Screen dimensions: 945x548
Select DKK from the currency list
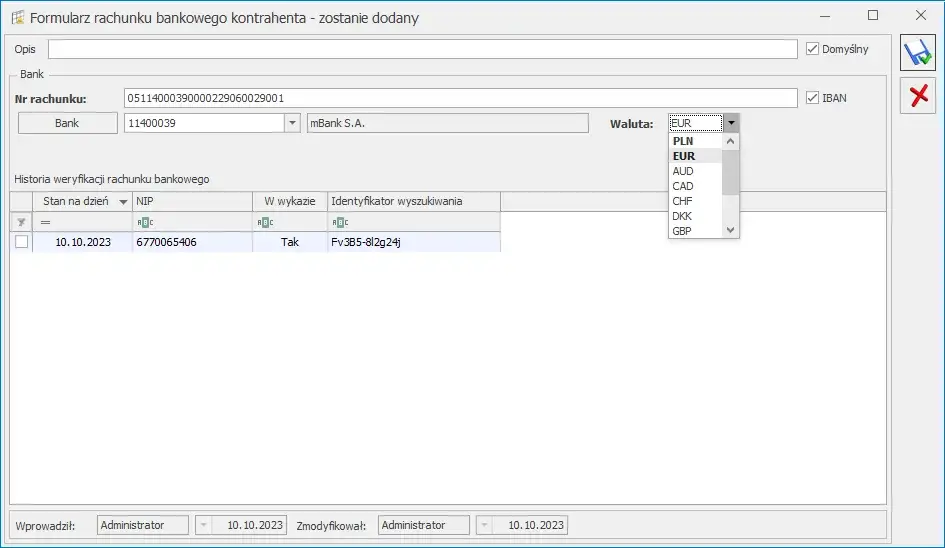[695, 216]
